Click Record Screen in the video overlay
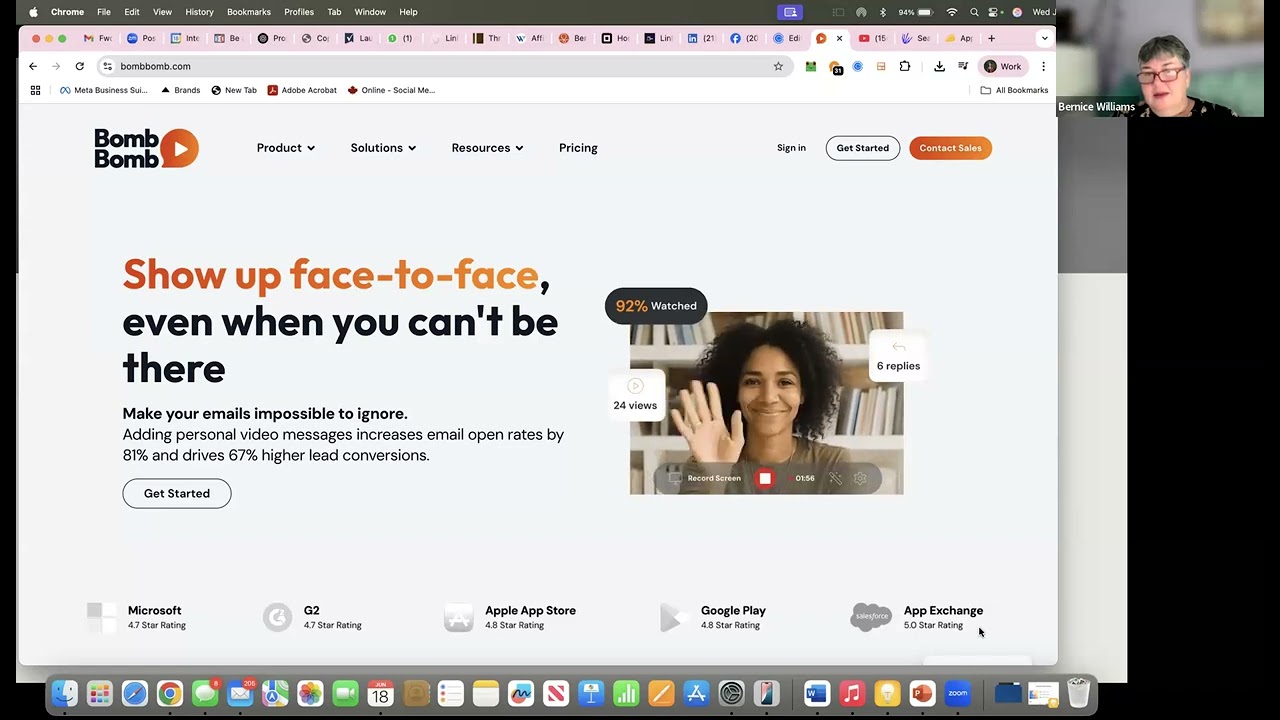1280x720 pixels. [705, 478]
